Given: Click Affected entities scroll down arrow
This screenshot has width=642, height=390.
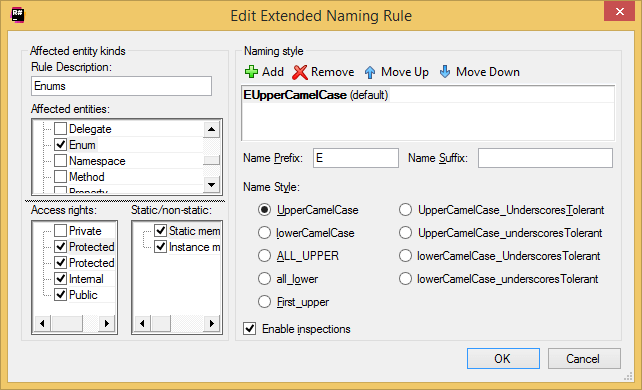Looking at the screenshot, I should point(211,185).
